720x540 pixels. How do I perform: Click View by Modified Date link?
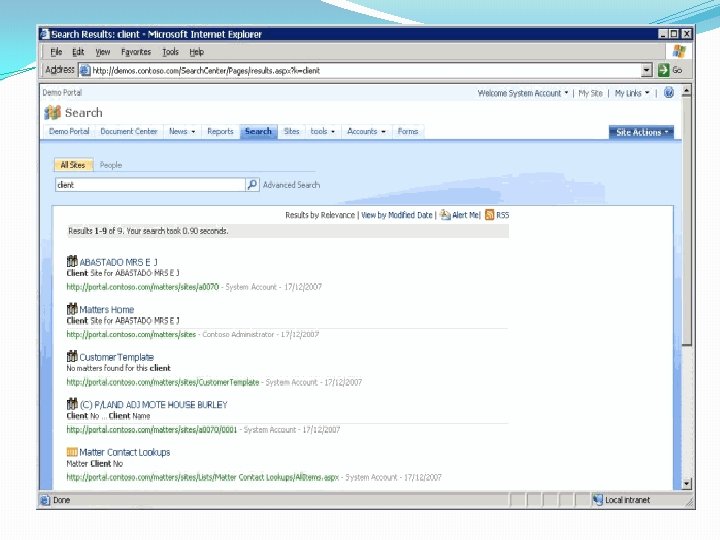(397, 215)
